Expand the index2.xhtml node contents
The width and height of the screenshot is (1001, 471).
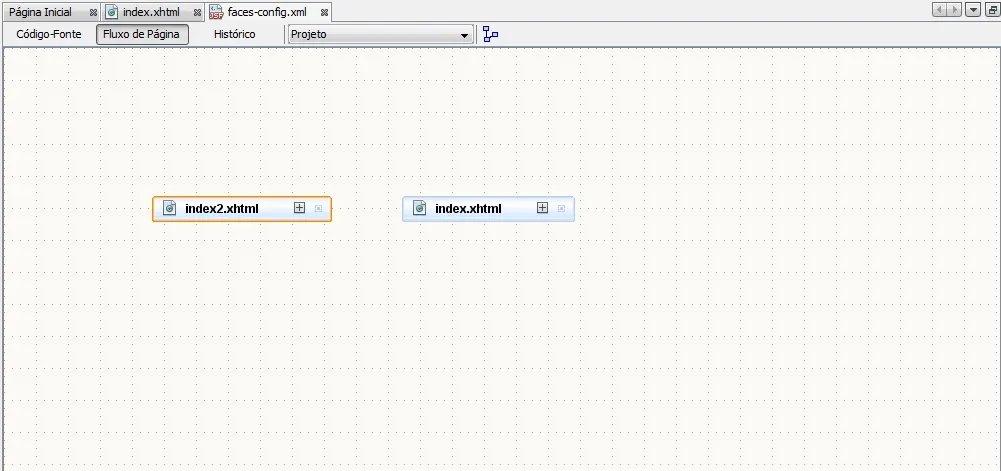pyautogui.click(x=299, y=207)
